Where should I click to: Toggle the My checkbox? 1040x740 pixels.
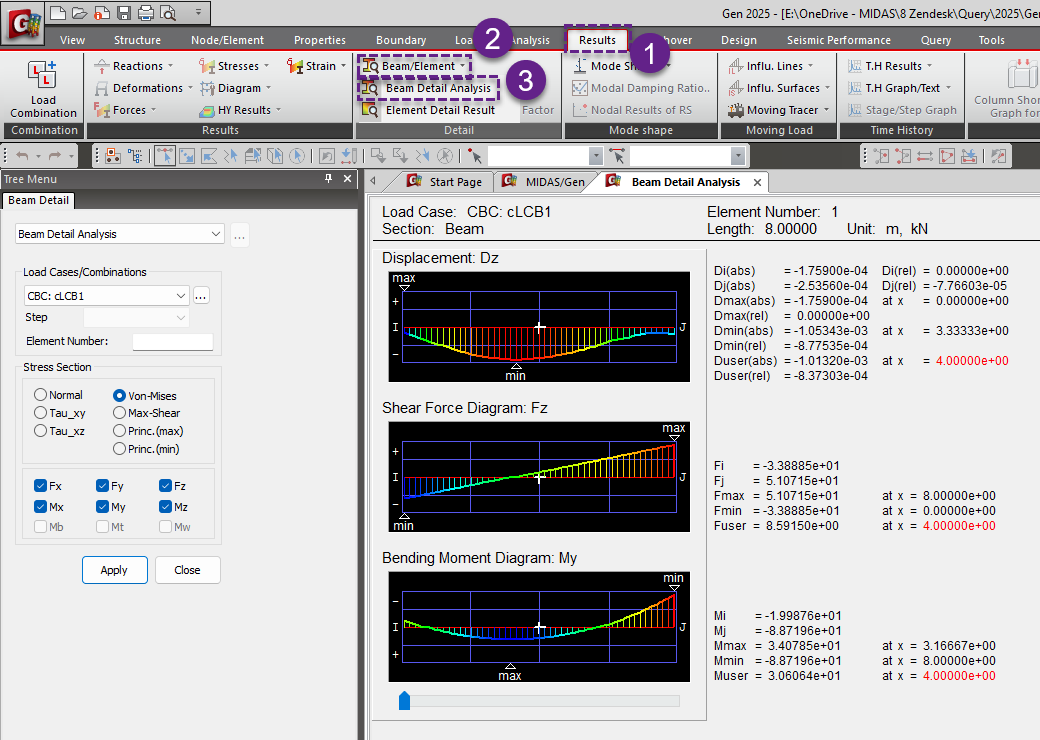click(x=102, y=507)
